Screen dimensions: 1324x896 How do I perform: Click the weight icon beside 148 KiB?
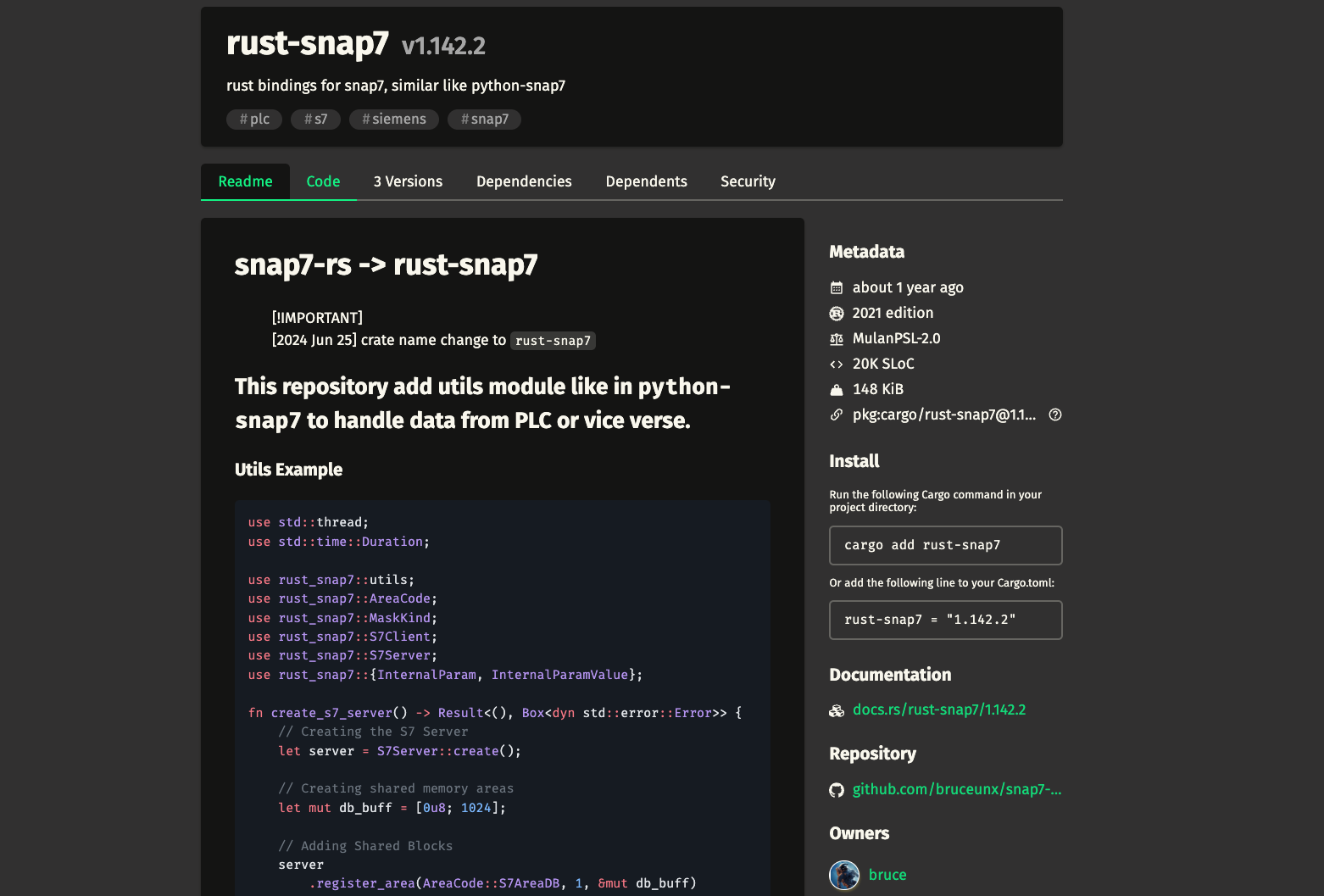[x=837, y=390]
